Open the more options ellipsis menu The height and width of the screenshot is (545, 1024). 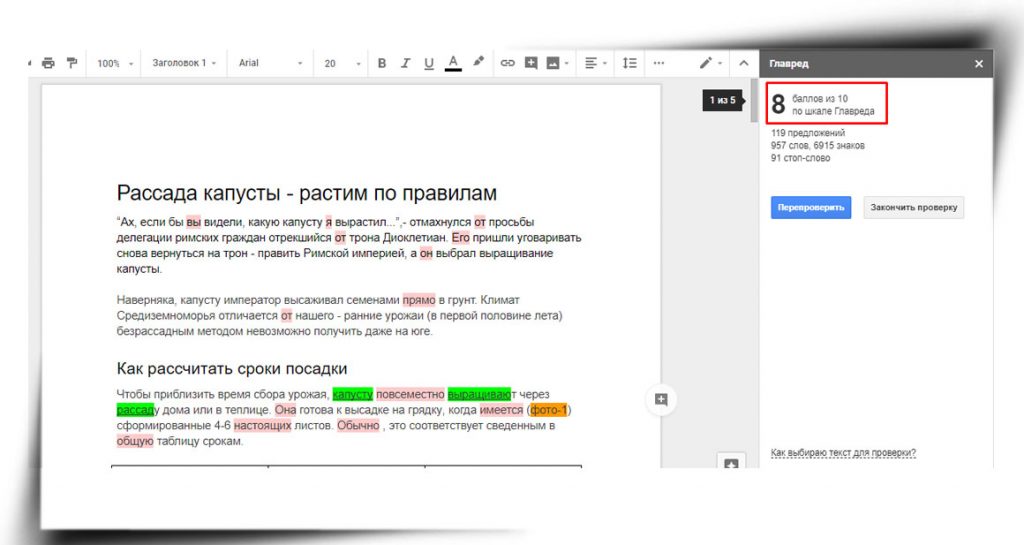click(x=658, y=63)
